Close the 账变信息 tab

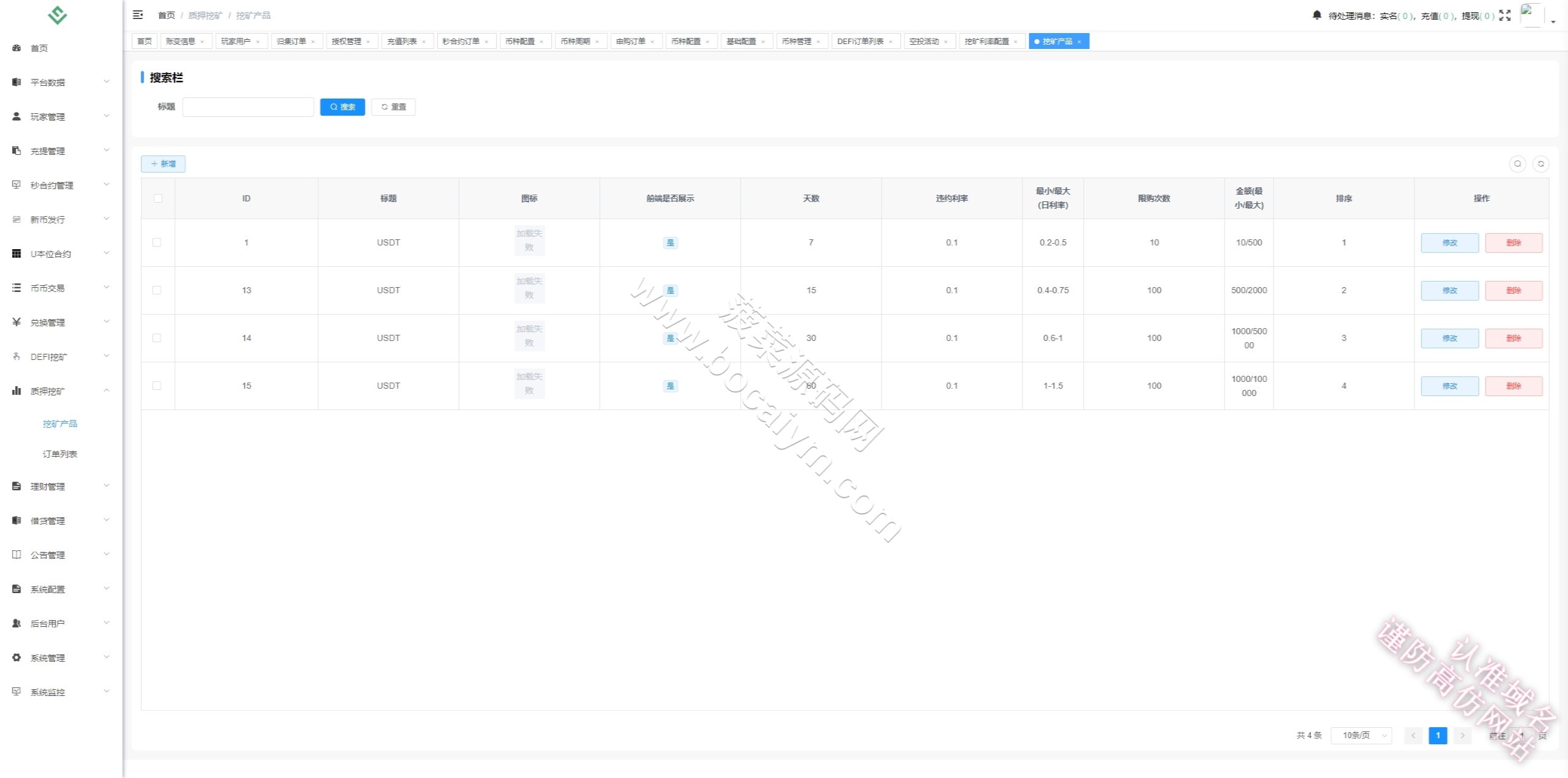(202, 42)
